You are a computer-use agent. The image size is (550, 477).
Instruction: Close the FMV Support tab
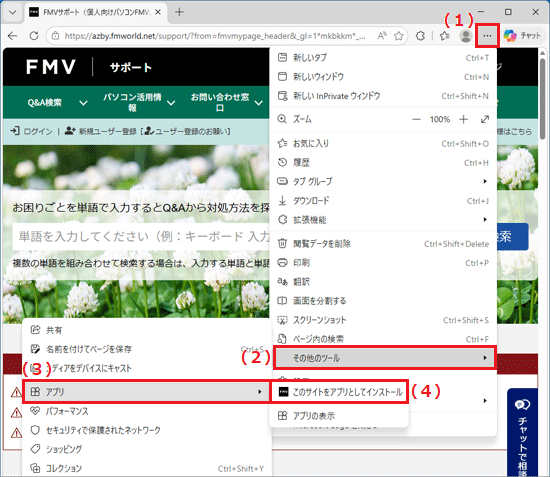pyautogui.click(x=158, y=12)
